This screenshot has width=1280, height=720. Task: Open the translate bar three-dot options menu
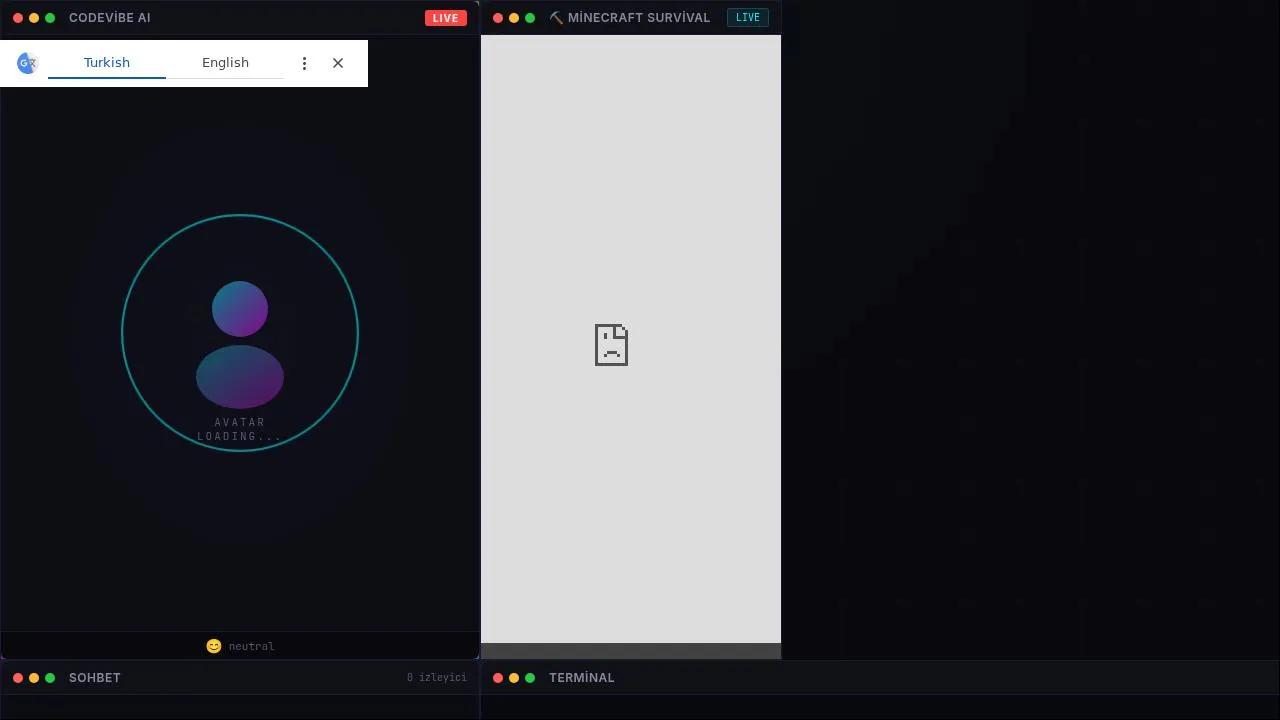point(304,63)
